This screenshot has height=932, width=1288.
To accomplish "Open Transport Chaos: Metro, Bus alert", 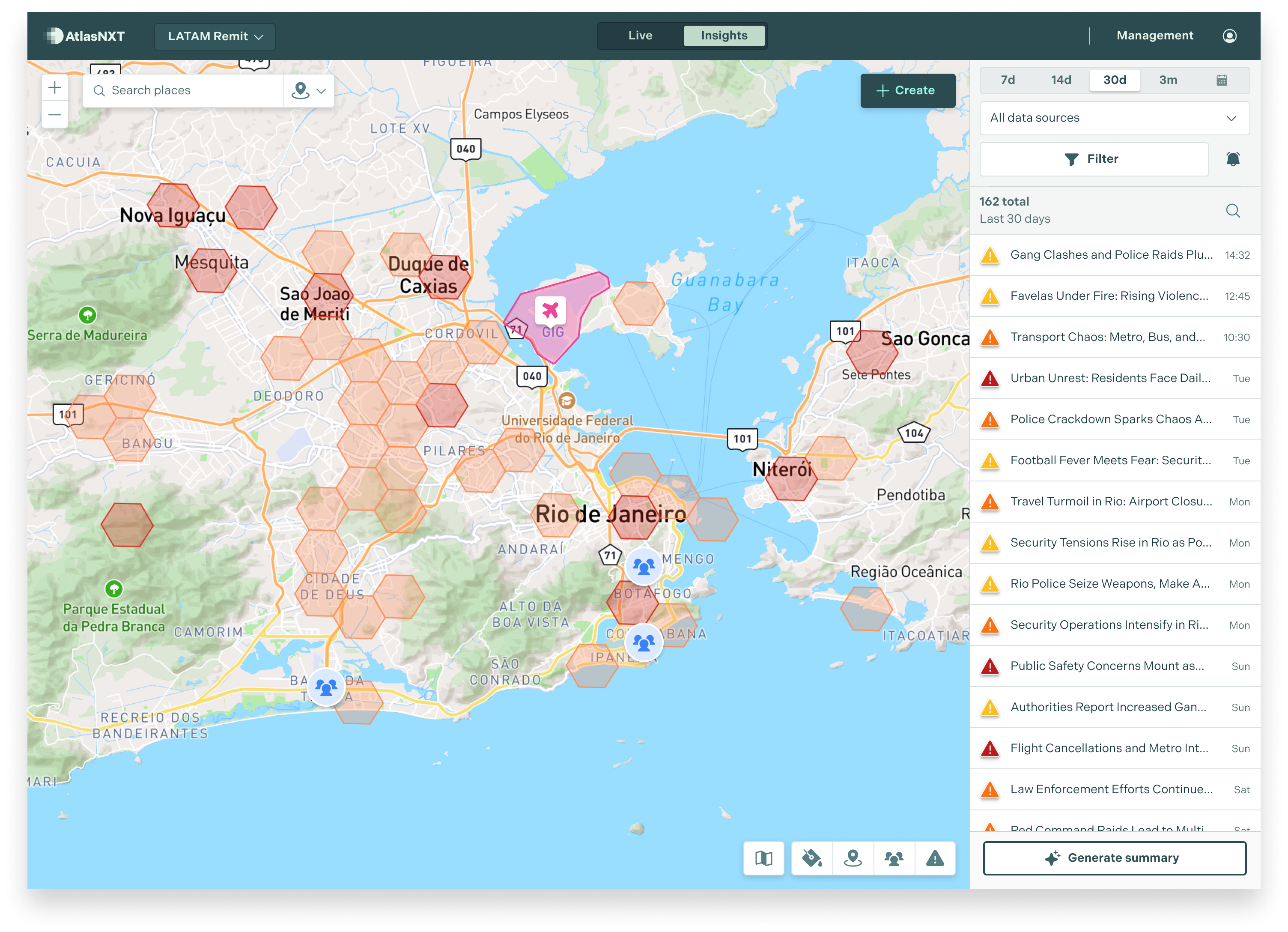I will point(1114,338).
